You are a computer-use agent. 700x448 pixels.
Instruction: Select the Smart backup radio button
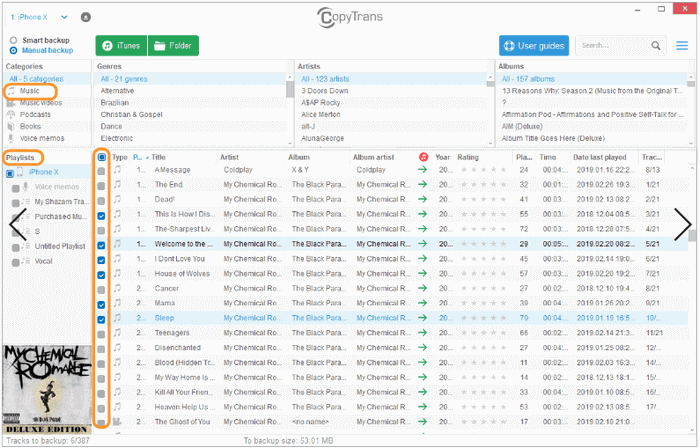[x=13, y=40]
